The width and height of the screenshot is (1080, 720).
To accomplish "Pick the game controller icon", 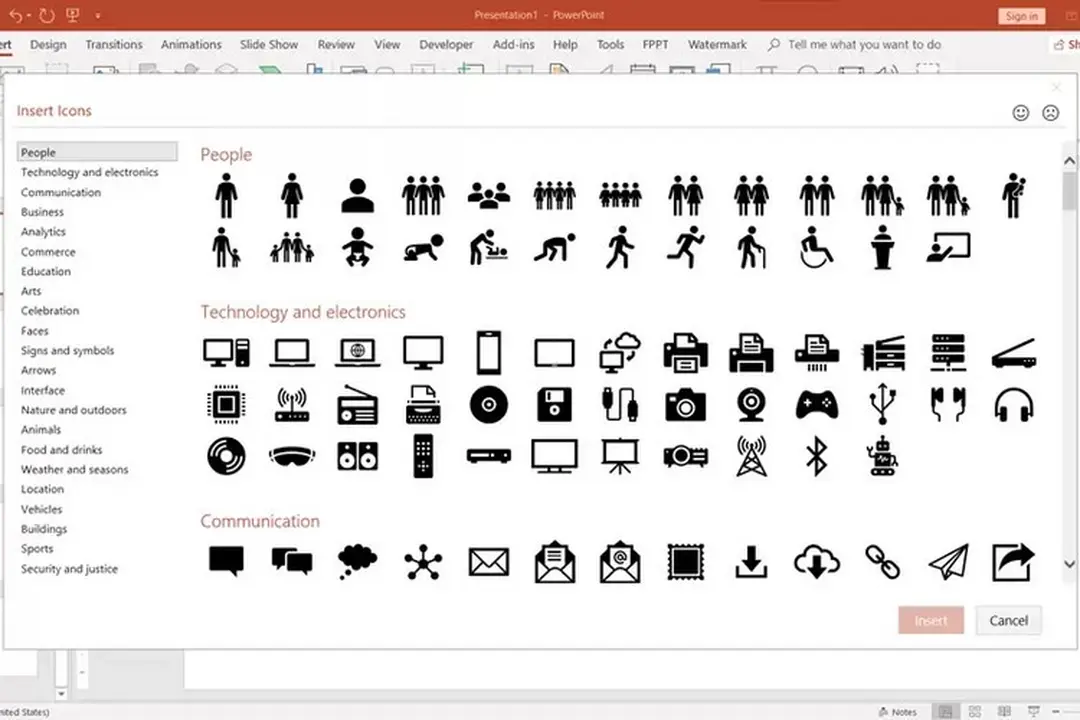I will coord(817,404).
